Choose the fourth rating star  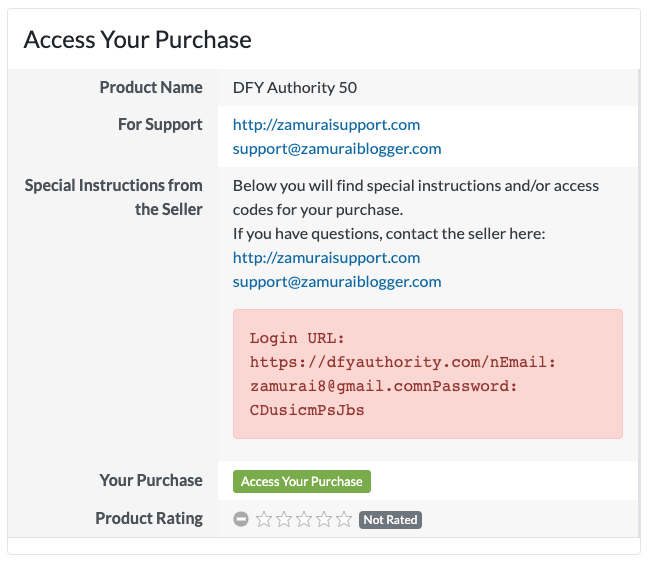click(x=325, y=519)
